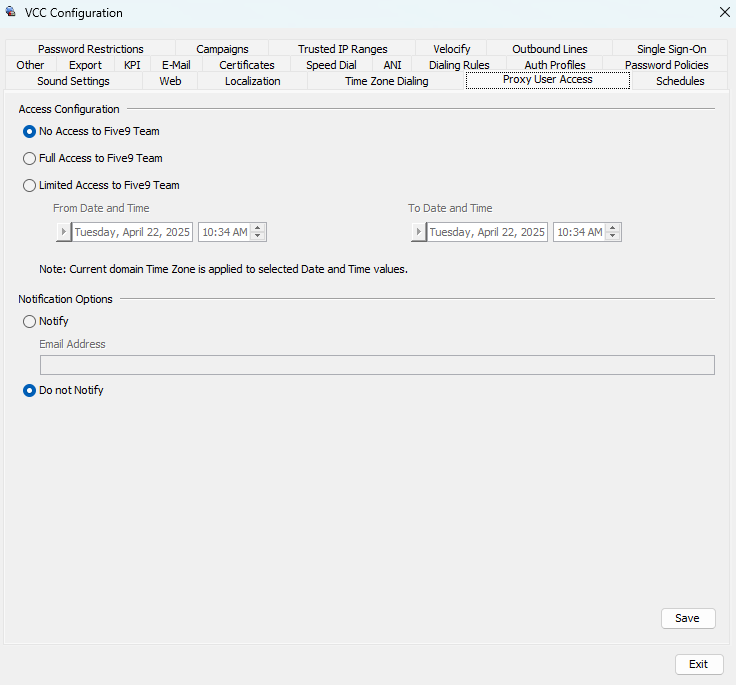Screen dimensions: 736x685
Task: Click the To Date field Tuesday, April 22, 2025
Action: tap(487, 232)
